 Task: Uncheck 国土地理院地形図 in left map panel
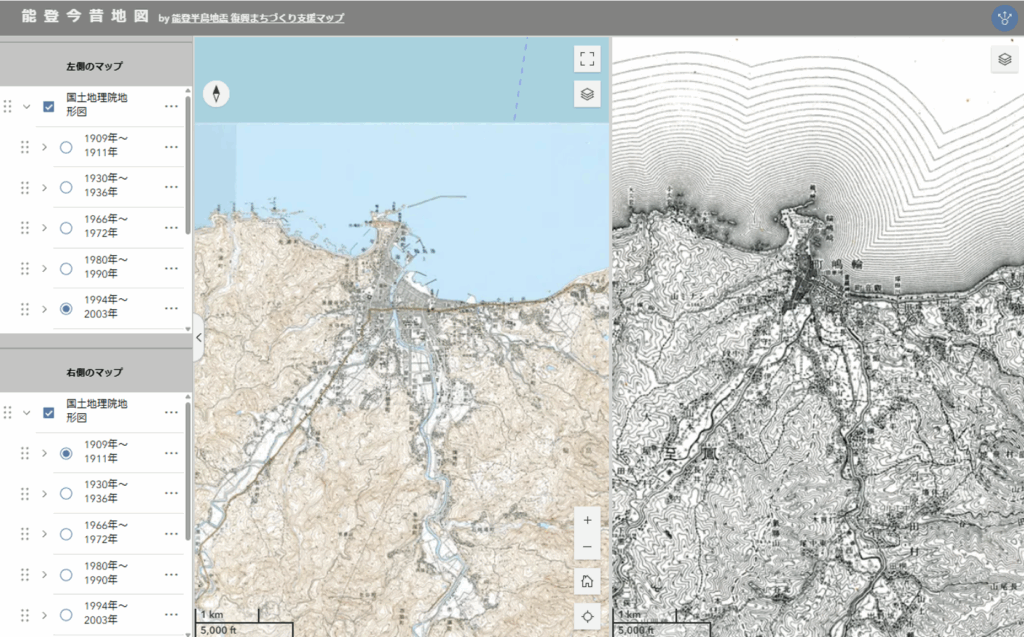click(48, 106)
